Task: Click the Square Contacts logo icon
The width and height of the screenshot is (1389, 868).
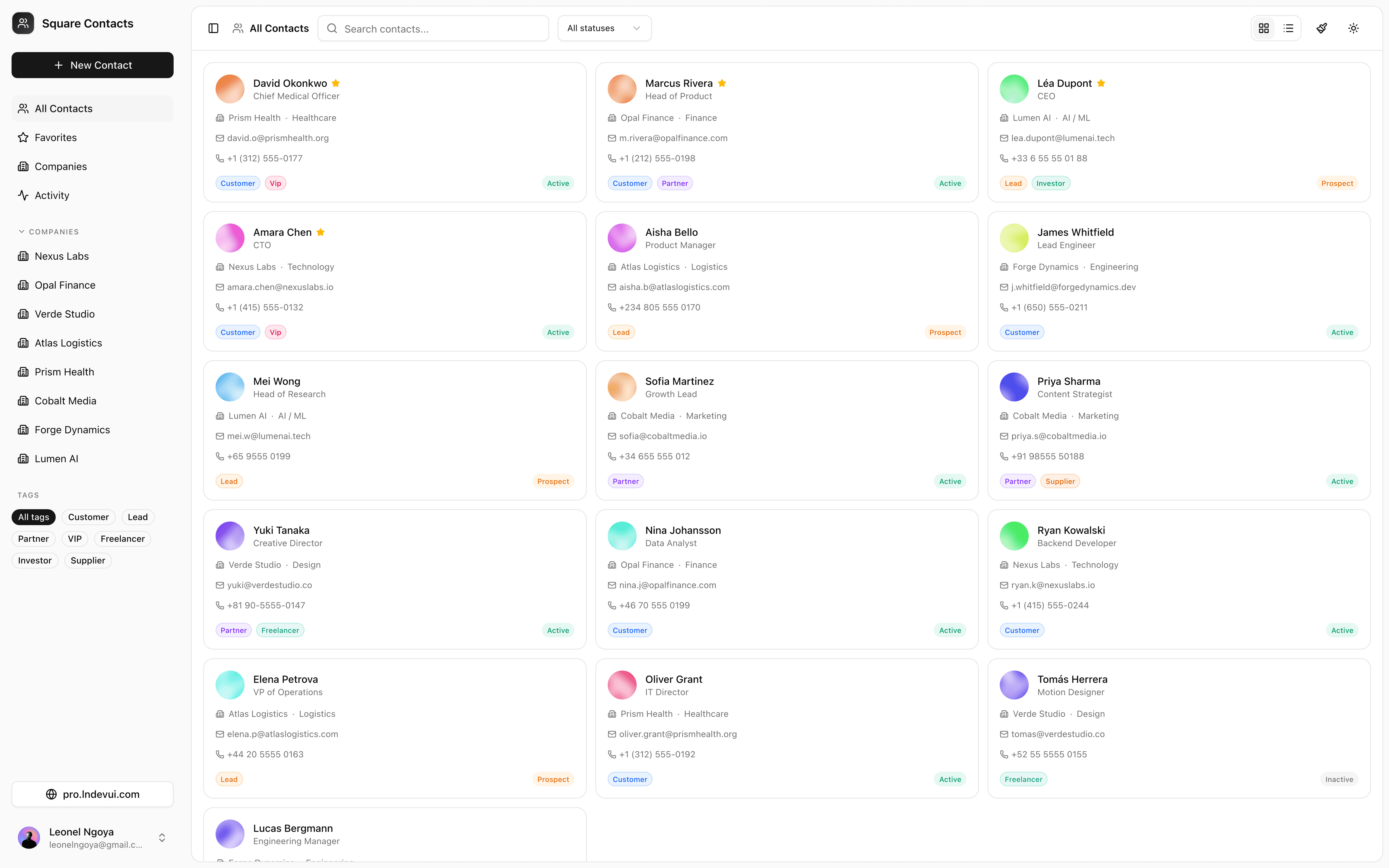Action: pyautogui.click(x=23, y=24)
